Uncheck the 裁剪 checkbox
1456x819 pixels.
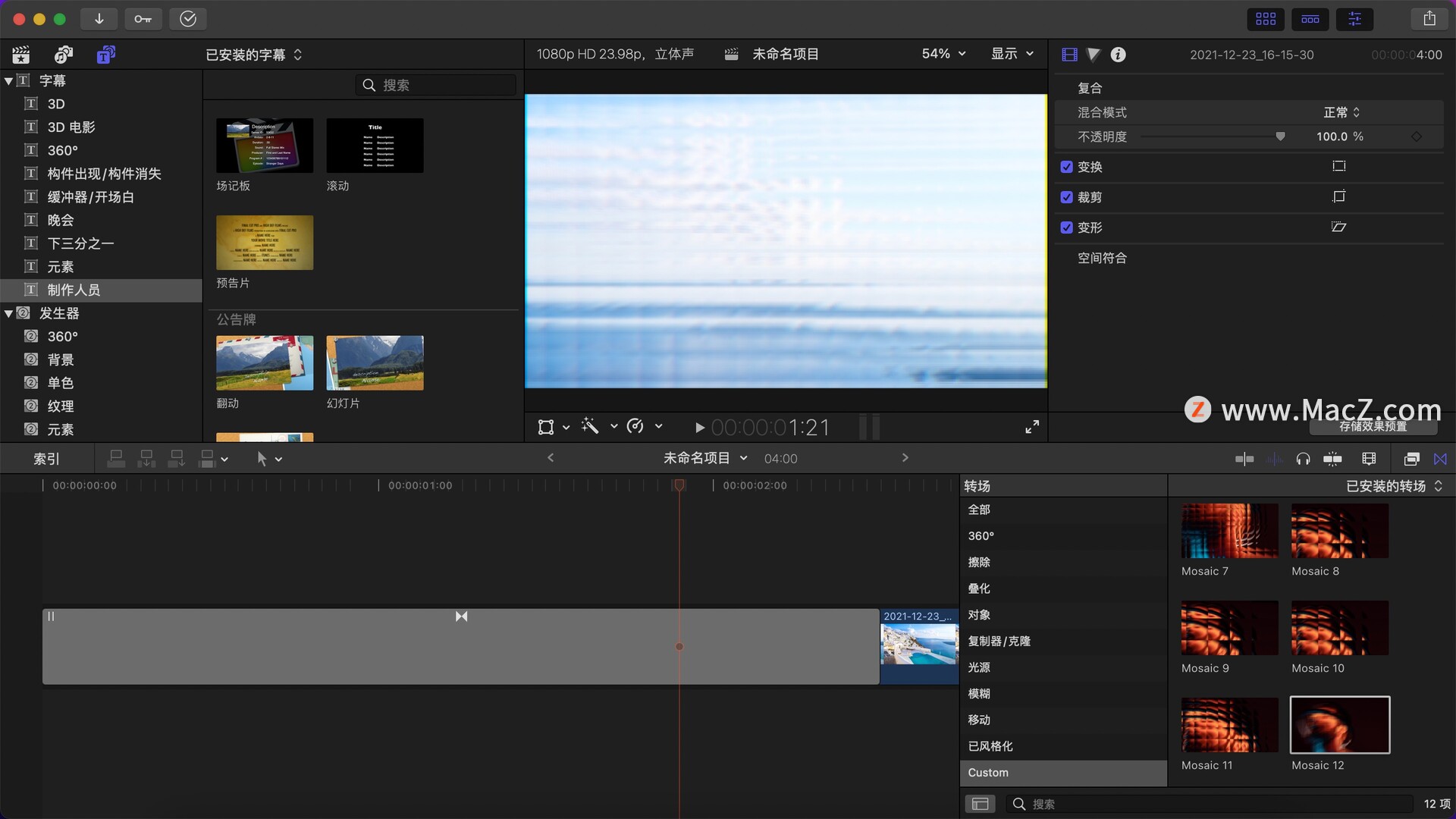(1067, 197)
